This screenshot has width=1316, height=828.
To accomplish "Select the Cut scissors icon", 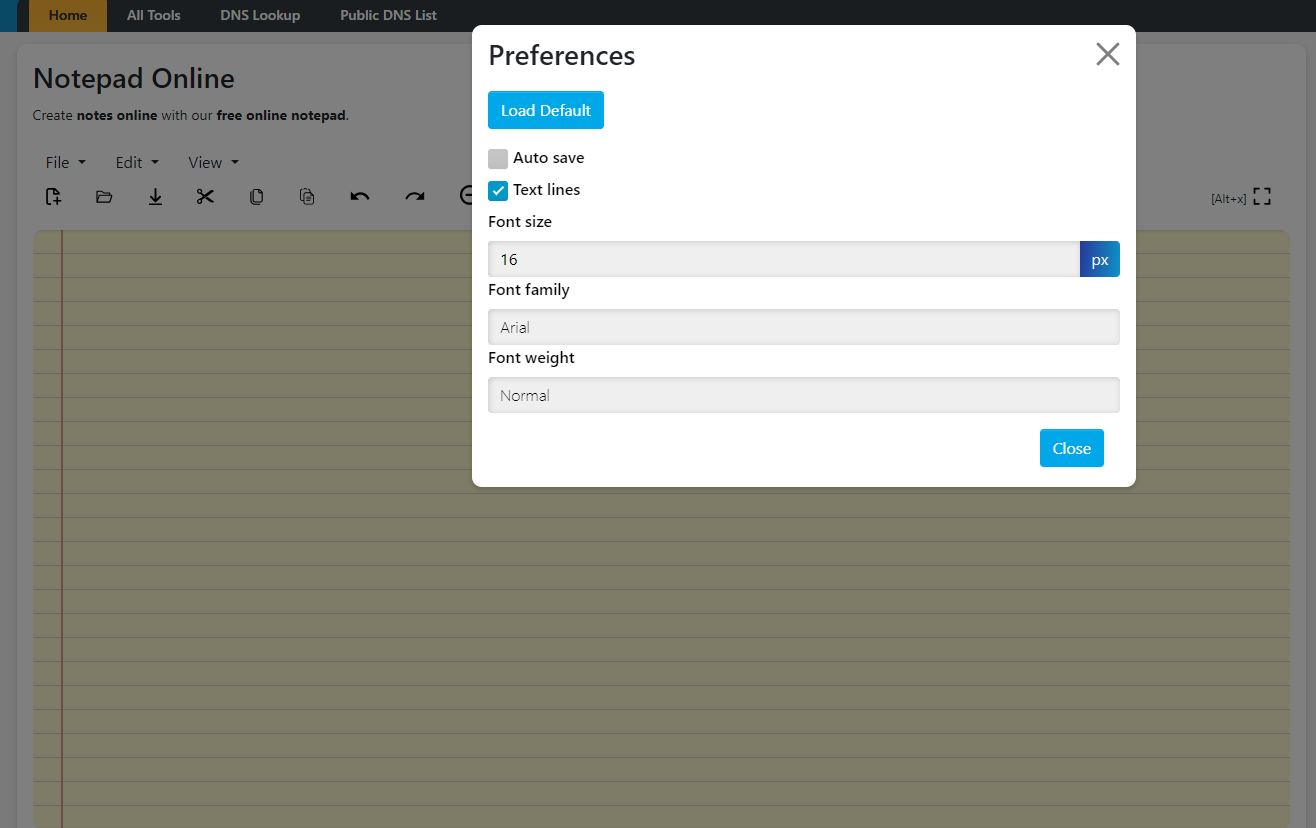I will click(205, 197).
